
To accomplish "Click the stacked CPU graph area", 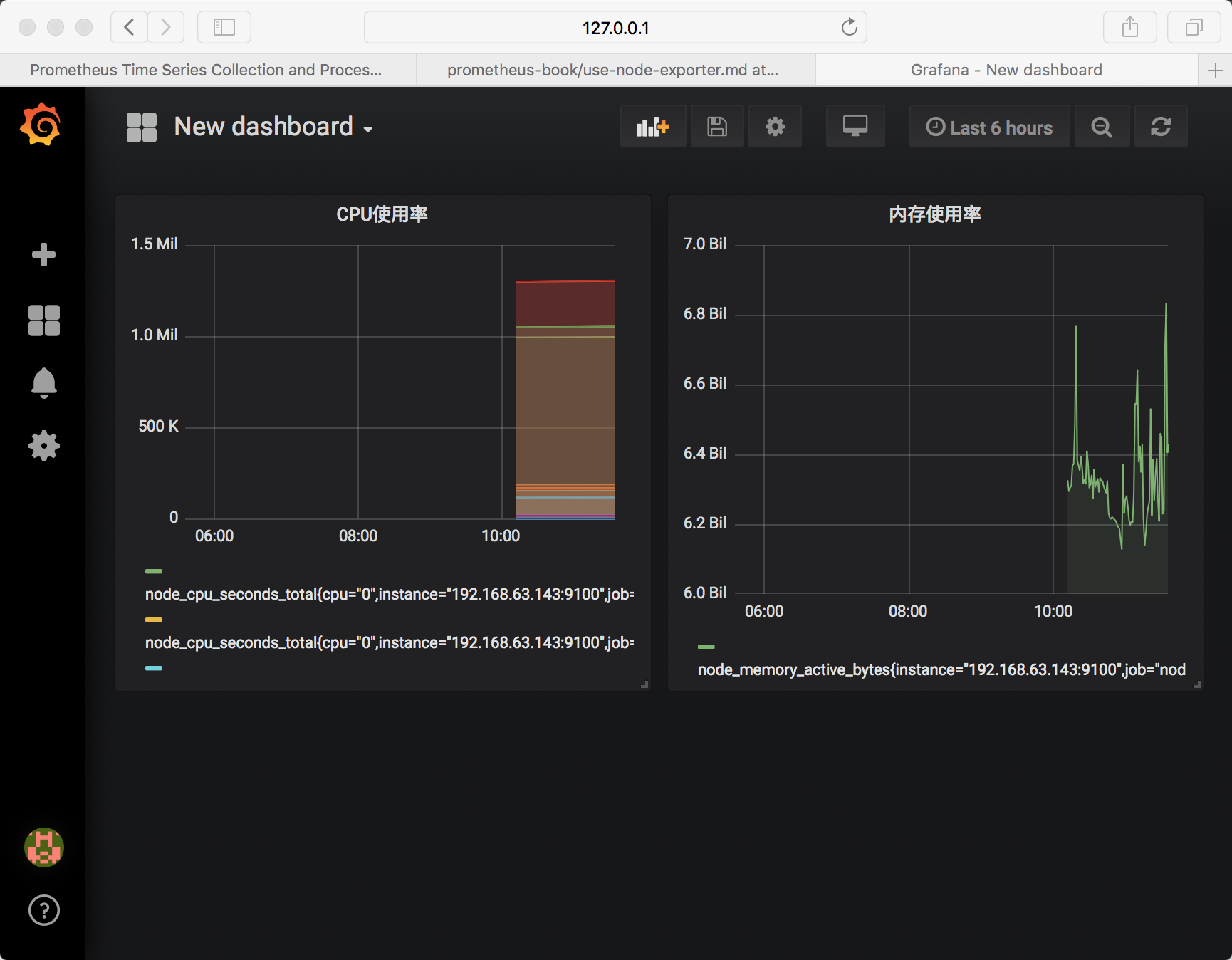I will [565, 399].
